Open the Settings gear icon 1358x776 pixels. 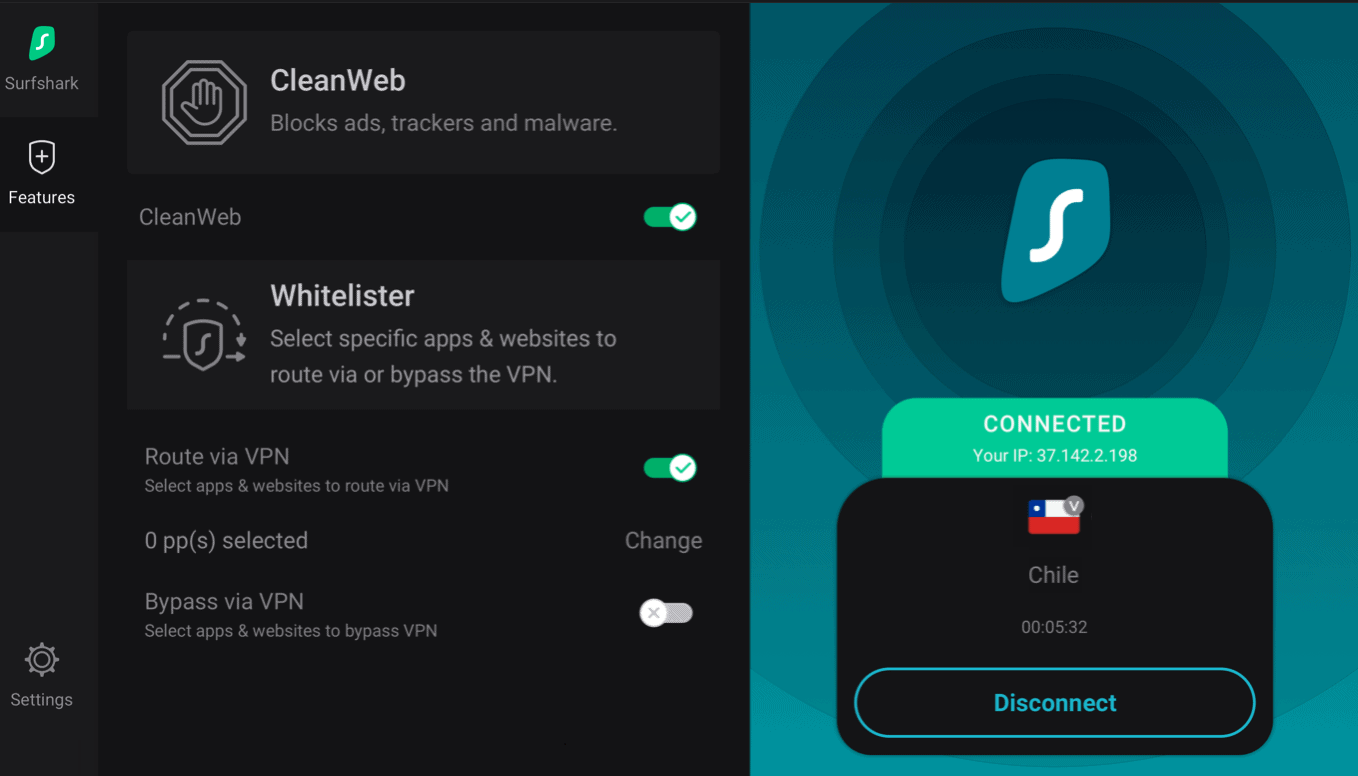42,660
